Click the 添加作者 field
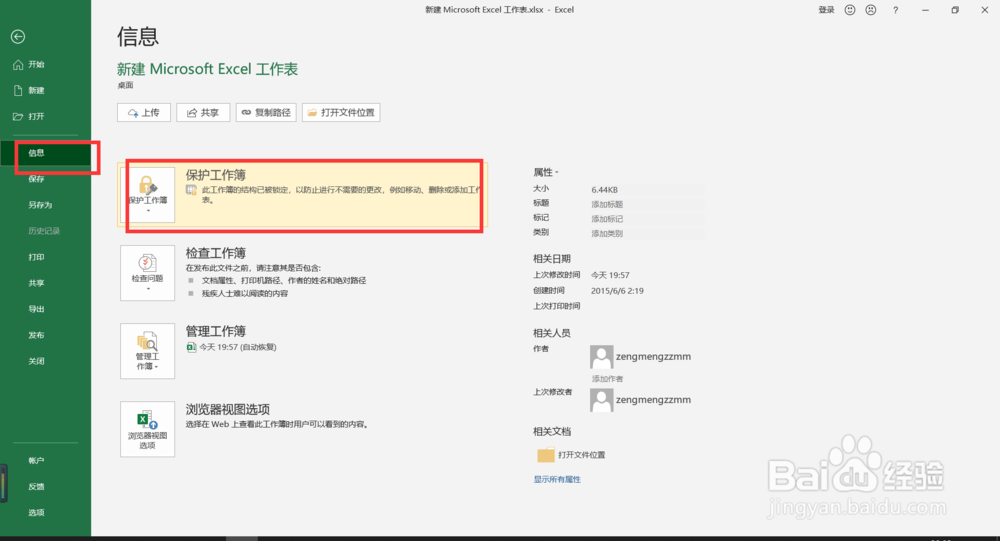This screenshot has width=1000, height=541. click(607, 379)
